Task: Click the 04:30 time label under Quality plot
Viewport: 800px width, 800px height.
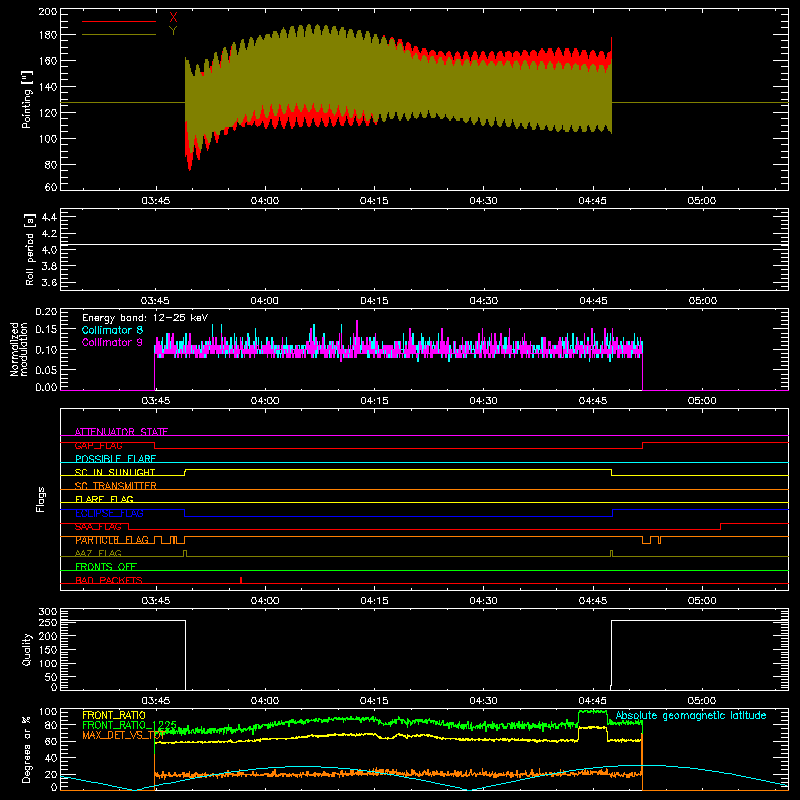Action: [483, 701]
